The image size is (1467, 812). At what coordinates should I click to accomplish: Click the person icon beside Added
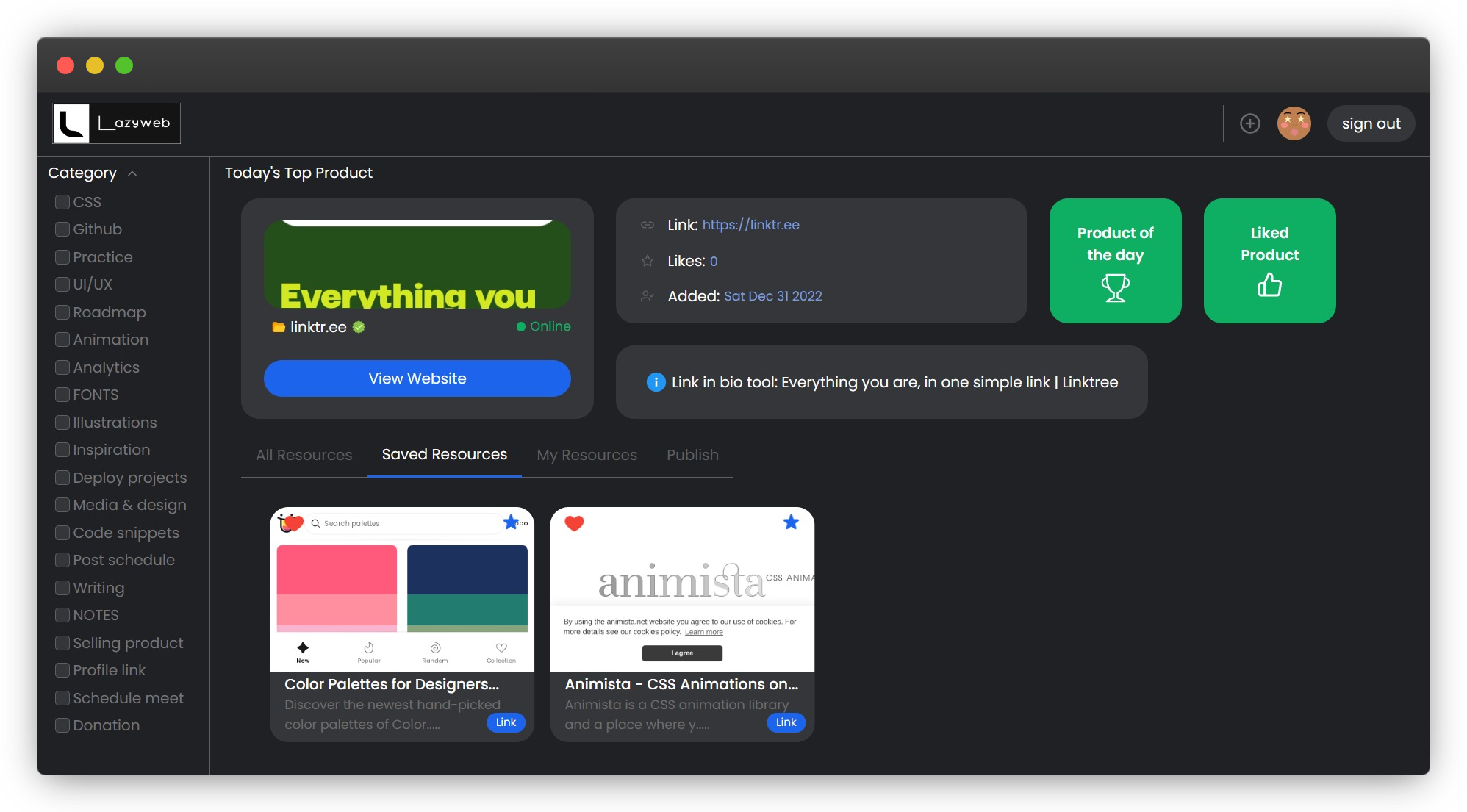(647, 296)
